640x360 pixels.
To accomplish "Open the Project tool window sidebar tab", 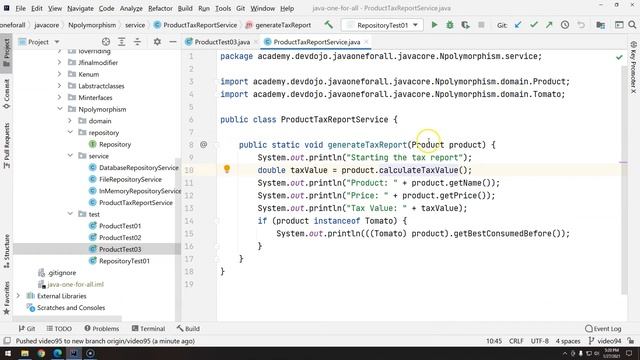I will (7, 52).
